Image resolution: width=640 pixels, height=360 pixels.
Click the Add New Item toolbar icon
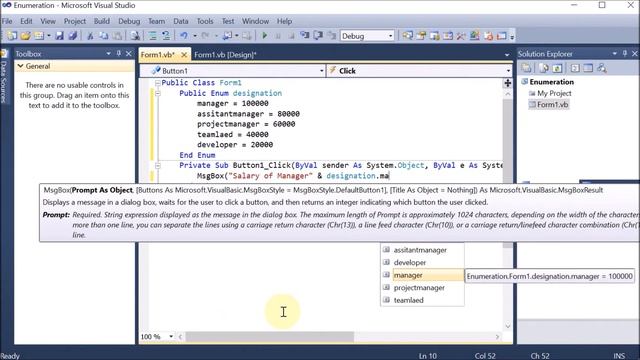click(39, 36)
